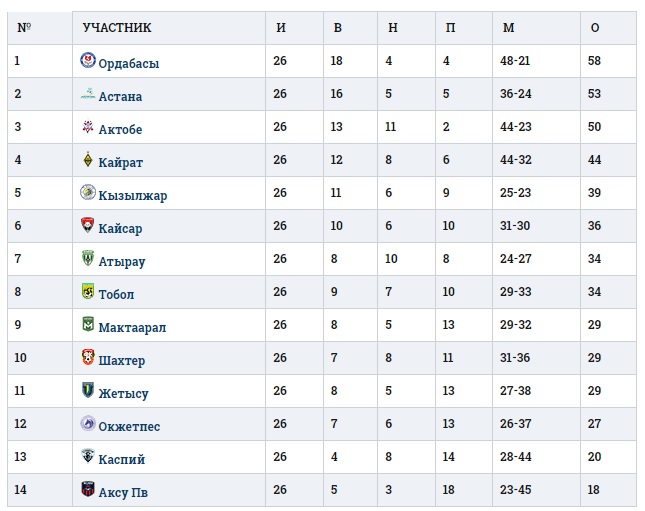
Task: Click the И games played header
Action: click(281, 28)
